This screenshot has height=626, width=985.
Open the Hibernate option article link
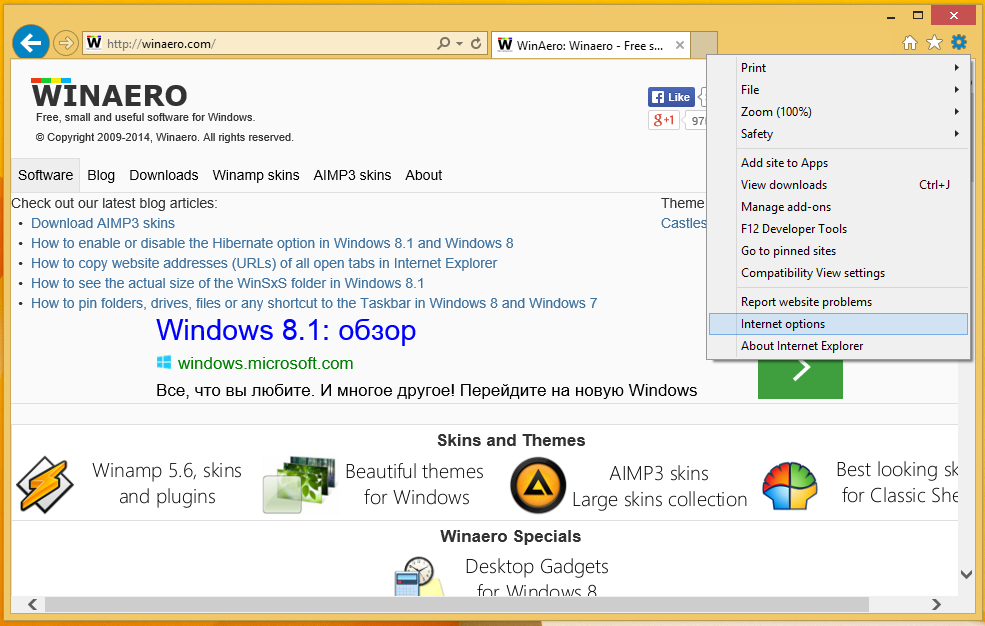[x=272, y=243]
